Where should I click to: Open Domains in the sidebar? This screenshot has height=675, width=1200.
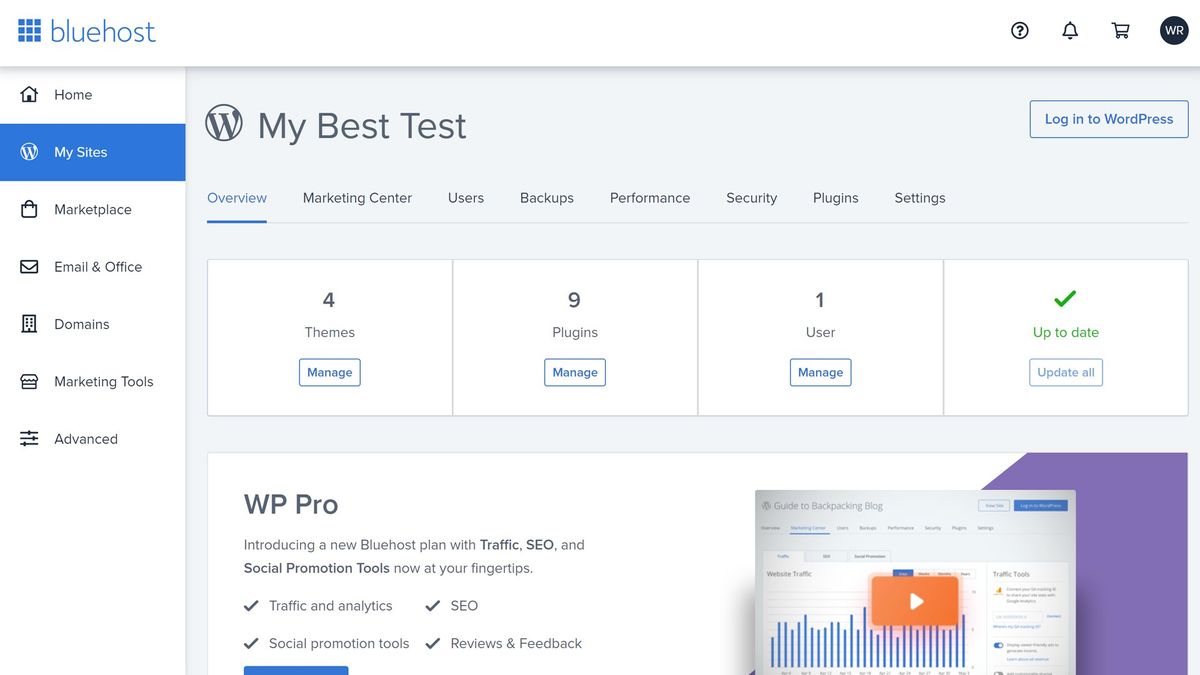click(x=92, y=324)
